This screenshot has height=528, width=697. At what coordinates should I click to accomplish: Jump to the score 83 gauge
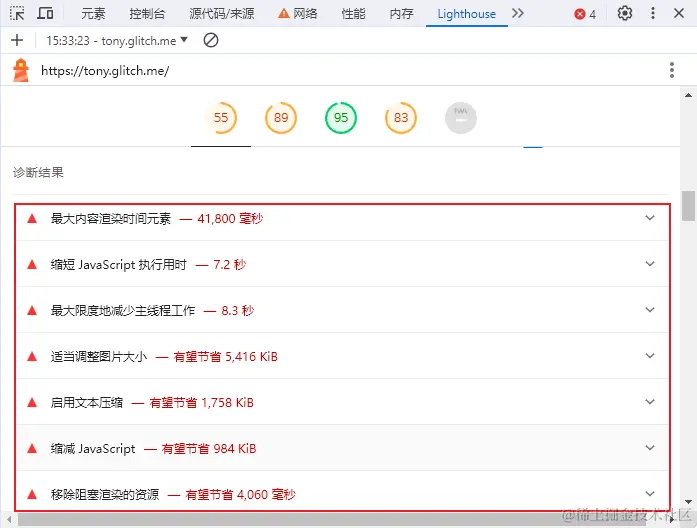[401, 118]
